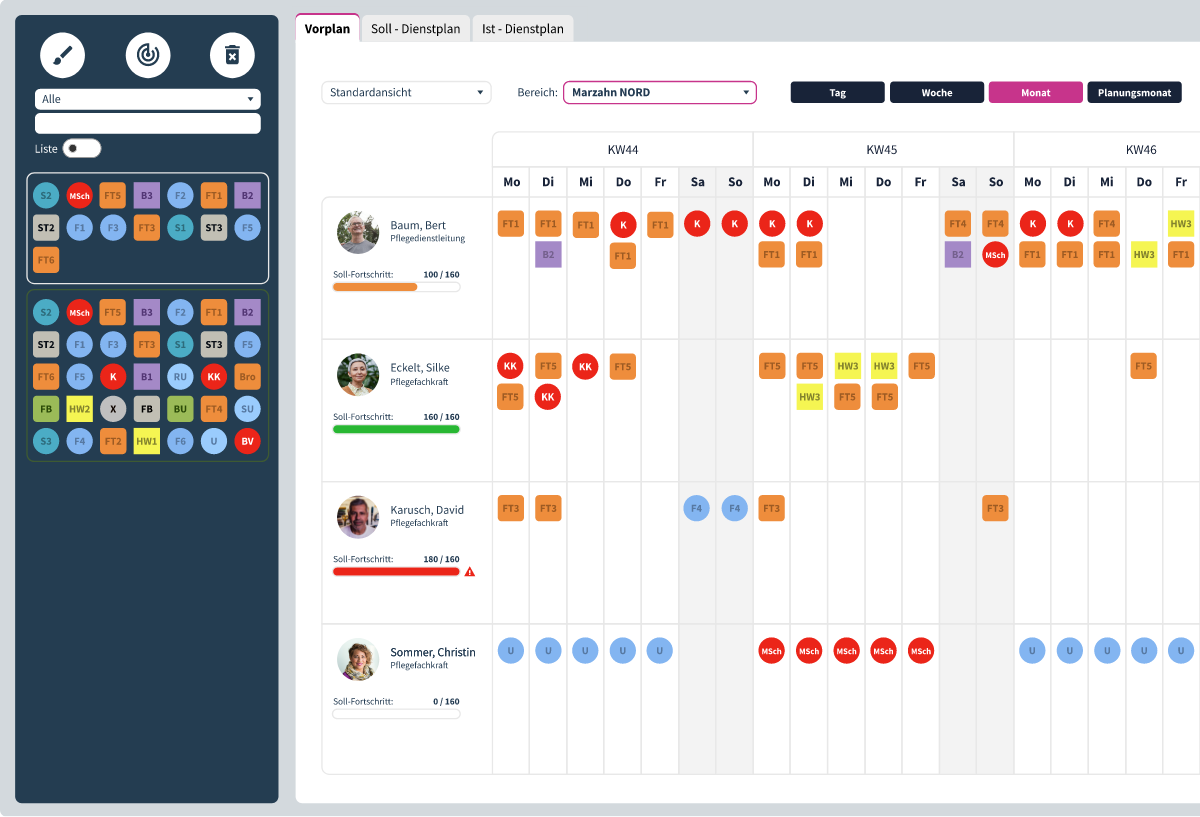Click the trash delete icon
Viewport: 1200px width, 817px height.
pos(232,55)
